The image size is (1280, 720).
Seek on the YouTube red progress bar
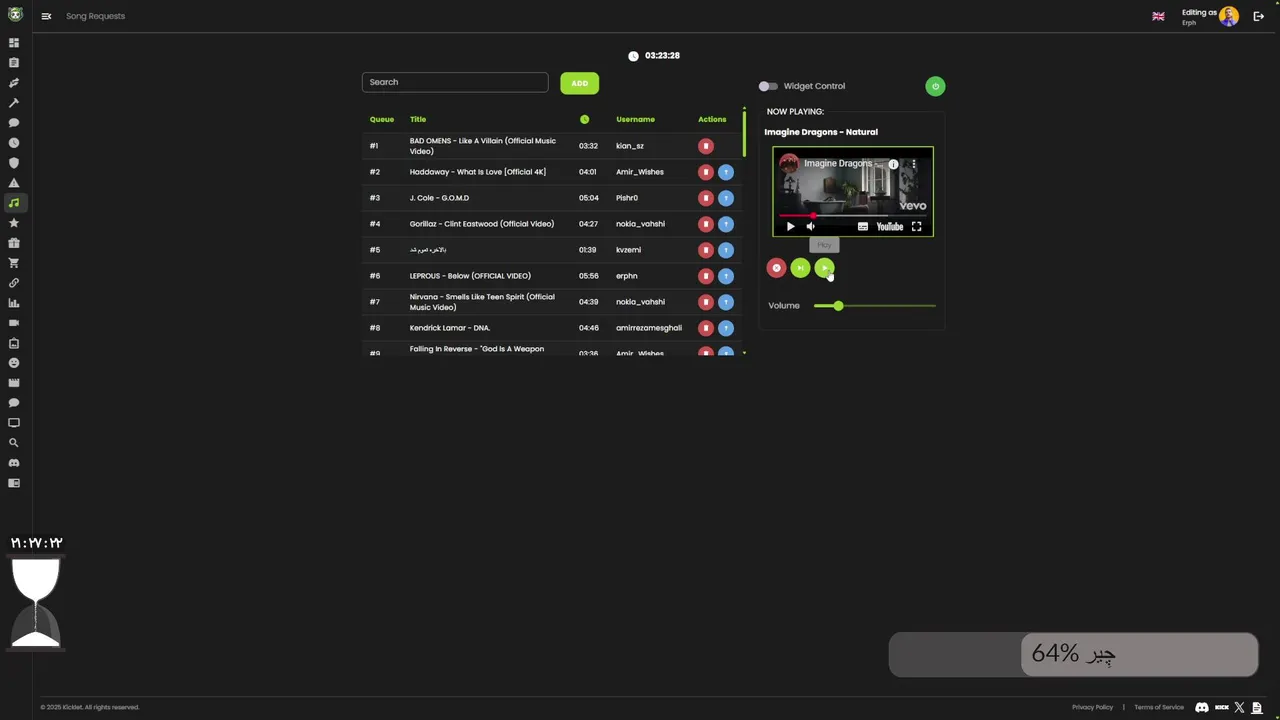853,215
